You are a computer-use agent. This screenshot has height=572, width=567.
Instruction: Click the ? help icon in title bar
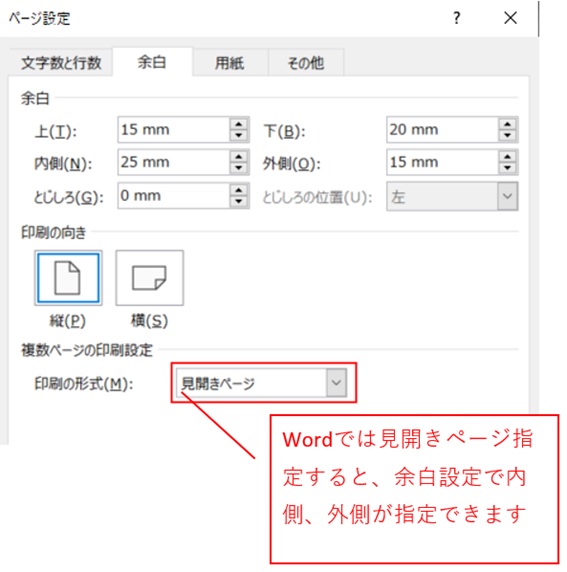coord(456,18)
